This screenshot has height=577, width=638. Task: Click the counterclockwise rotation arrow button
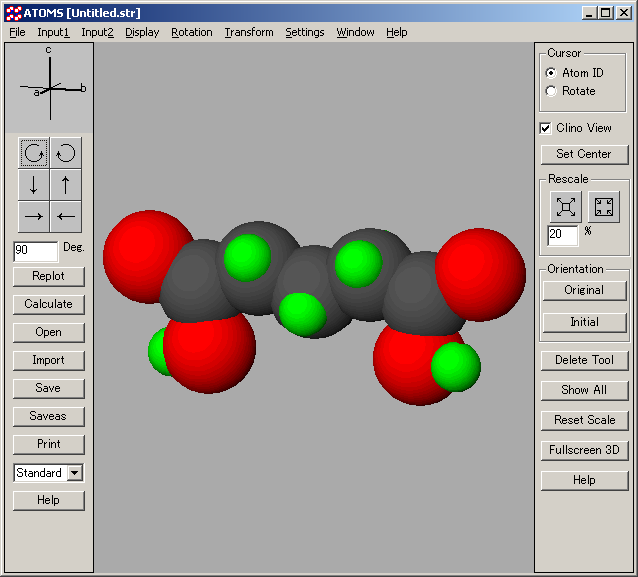[x=65, y=153]
